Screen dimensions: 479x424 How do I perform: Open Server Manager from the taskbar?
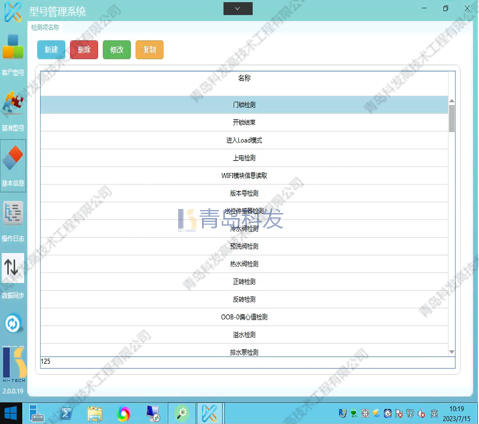[36, 414]
